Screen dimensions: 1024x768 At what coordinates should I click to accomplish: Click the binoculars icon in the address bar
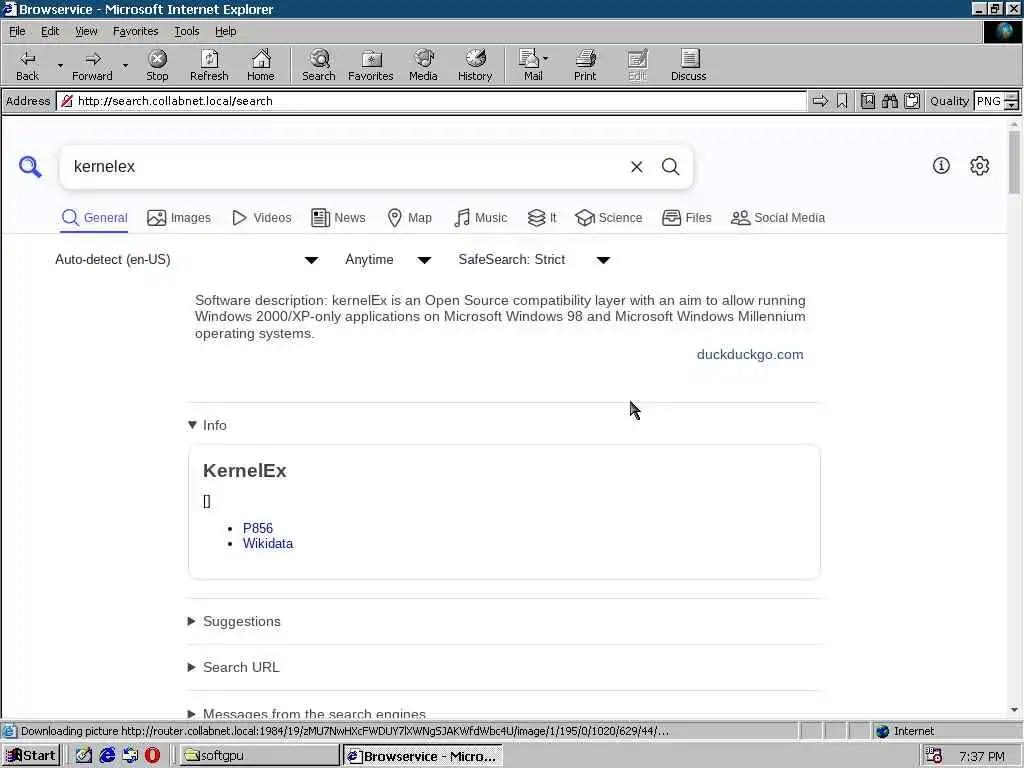[889, 101]
